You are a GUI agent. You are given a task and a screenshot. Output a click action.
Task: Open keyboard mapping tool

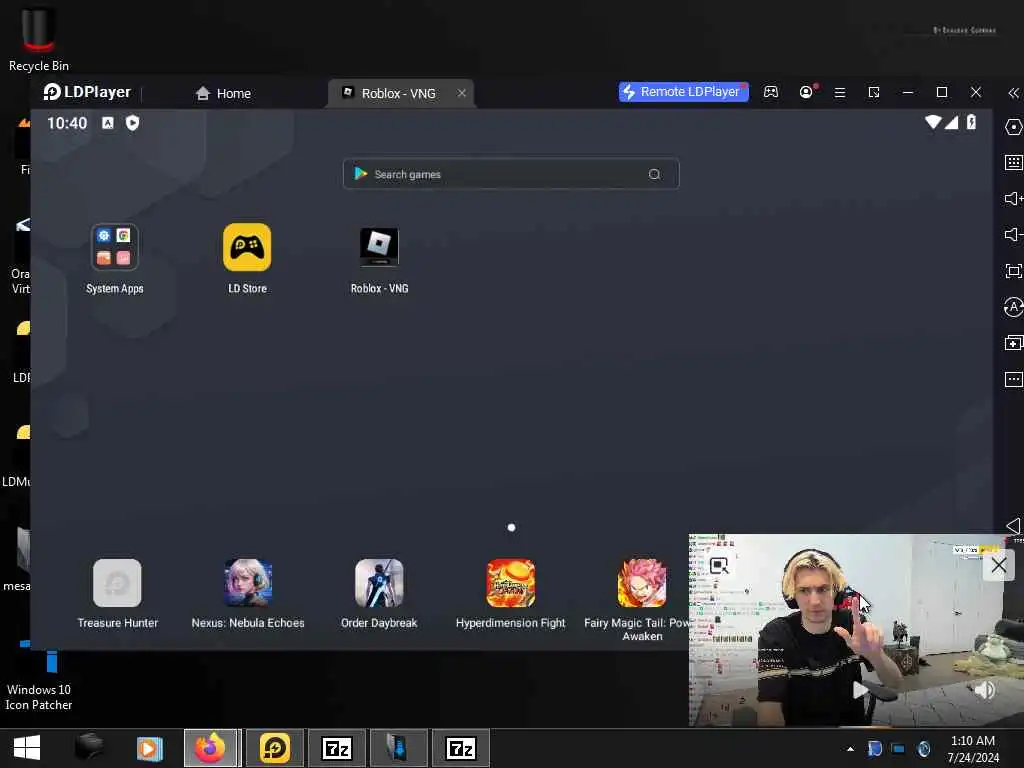(1014, 163)
